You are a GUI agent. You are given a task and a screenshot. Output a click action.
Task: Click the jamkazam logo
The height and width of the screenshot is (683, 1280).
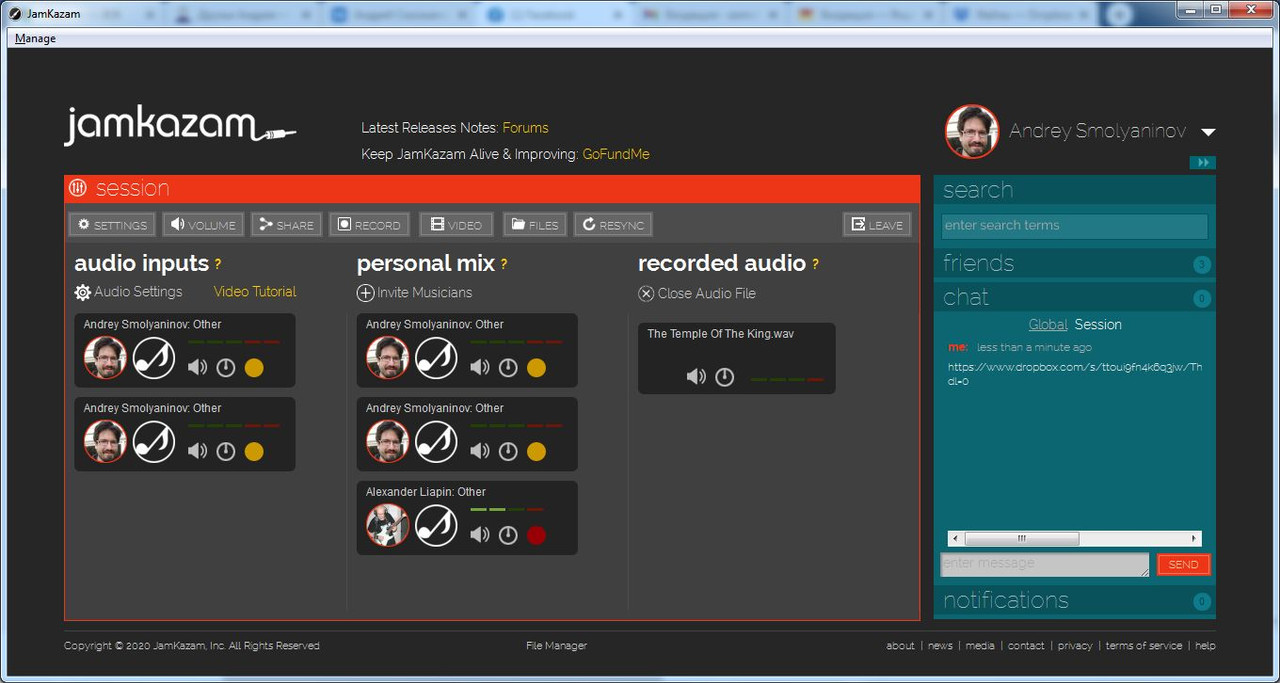(x=180, y=127)
